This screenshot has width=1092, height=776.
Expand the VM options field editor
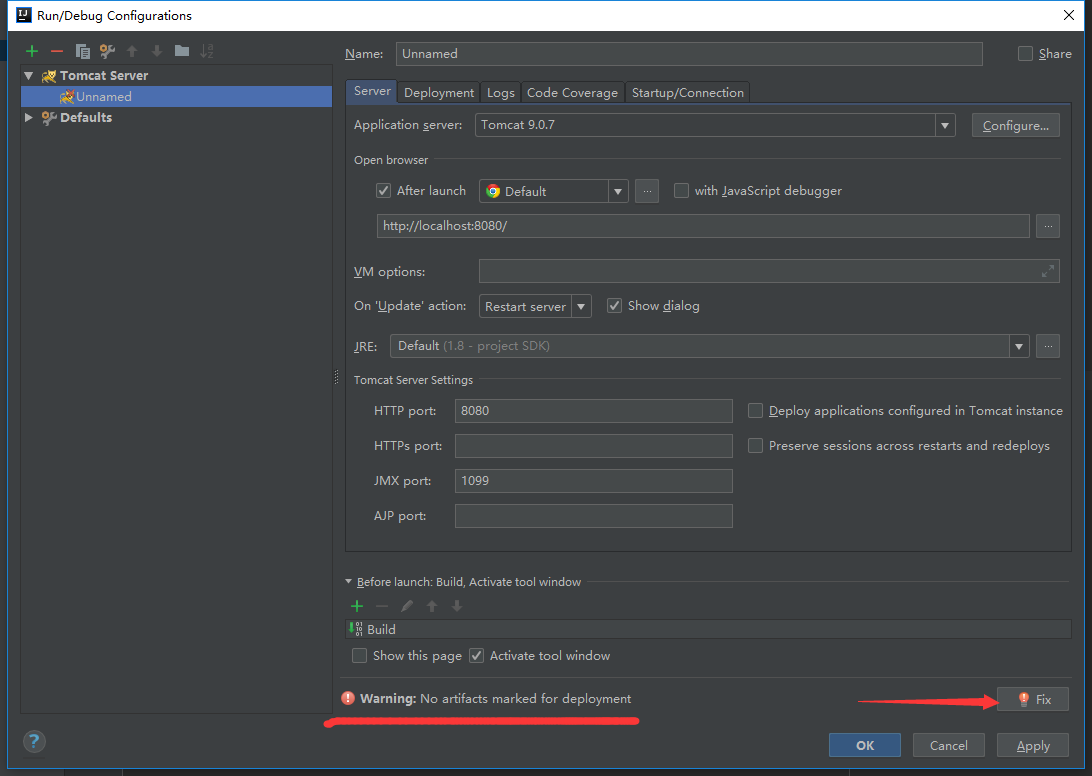[x=1047, y=272]
